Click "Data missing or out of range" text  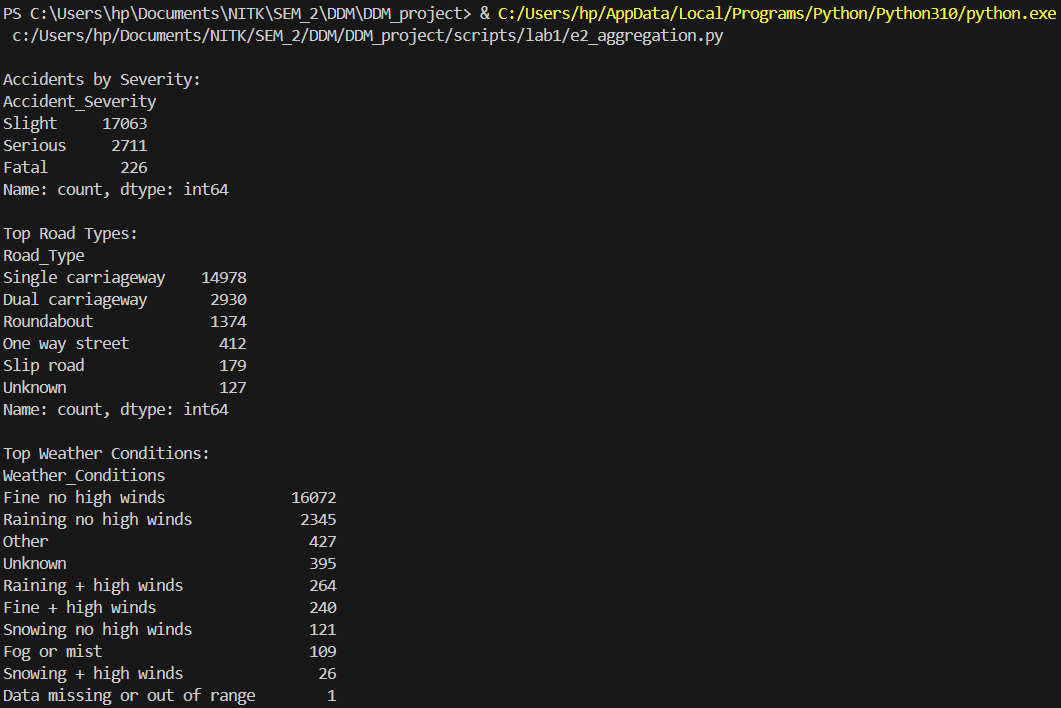(129, 695)
